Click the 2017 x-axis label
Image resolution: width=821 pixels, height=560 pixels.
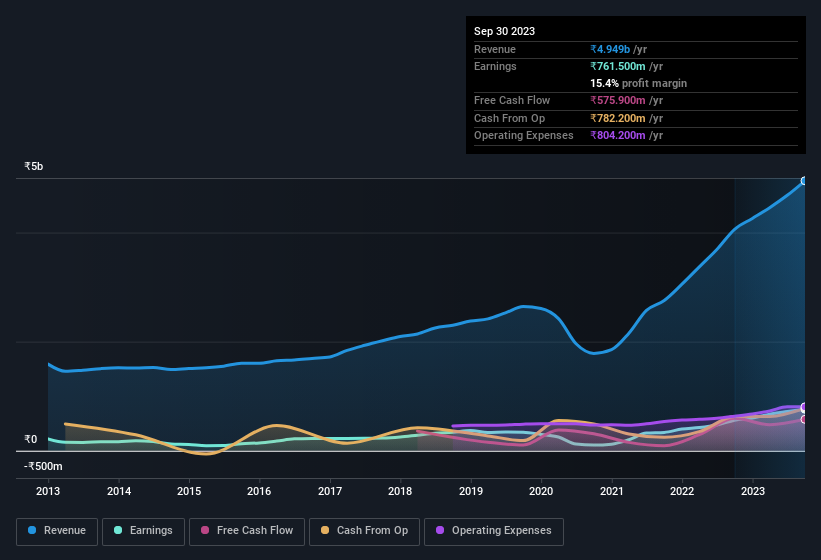330,491
